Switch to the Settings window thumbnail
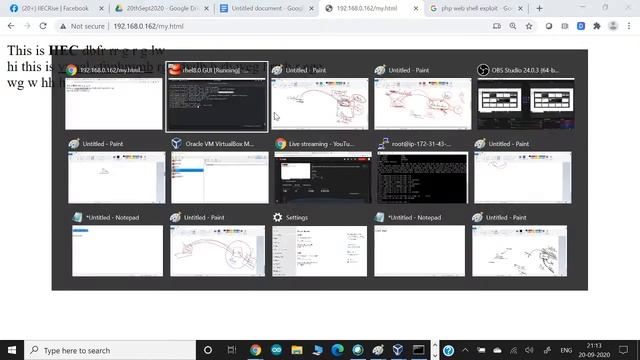Image resolution: width=640 pixels, height=360 pixels. pyautogui.click(x=320, y=251)
